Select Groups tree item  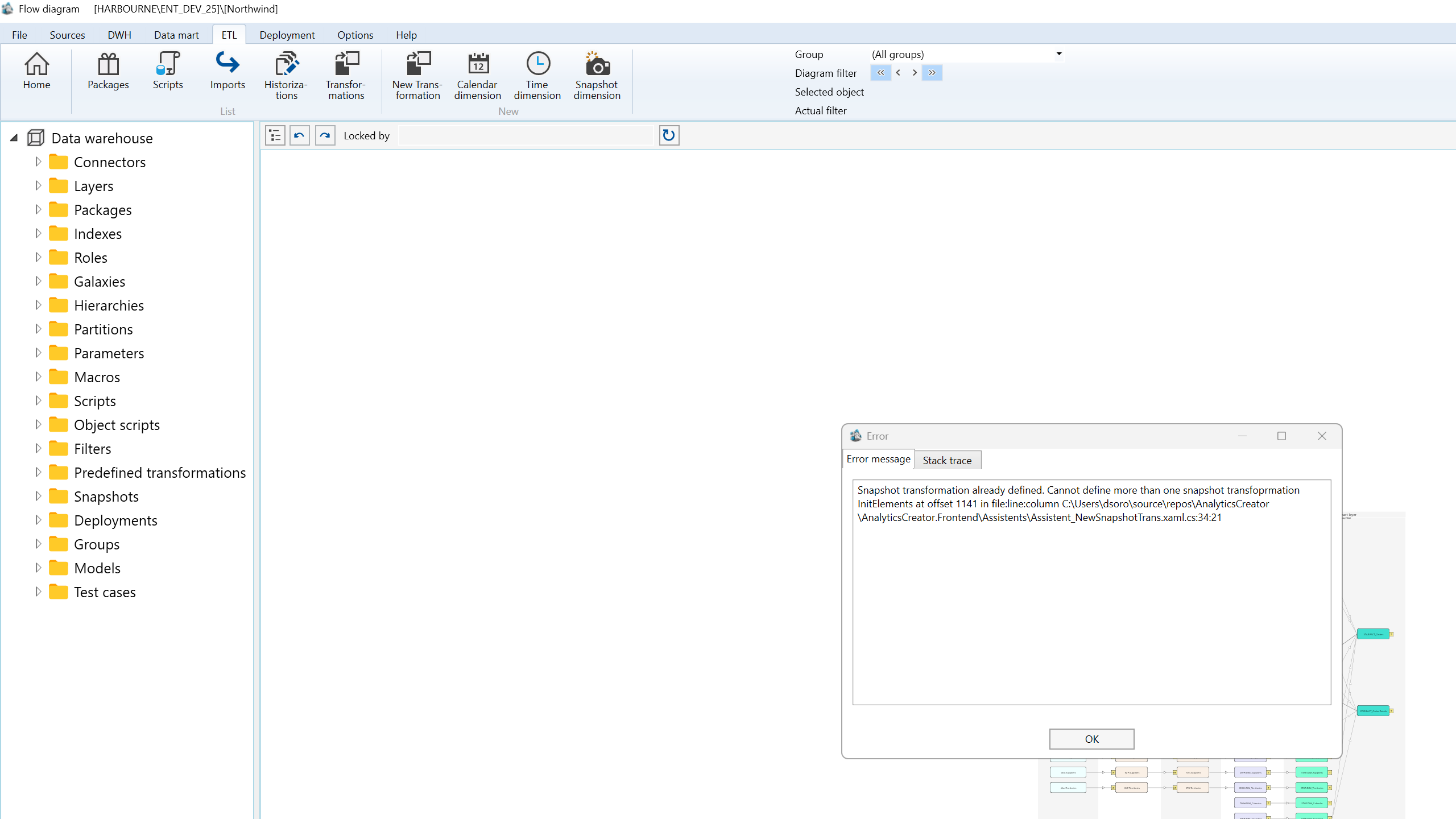[97, 544]
